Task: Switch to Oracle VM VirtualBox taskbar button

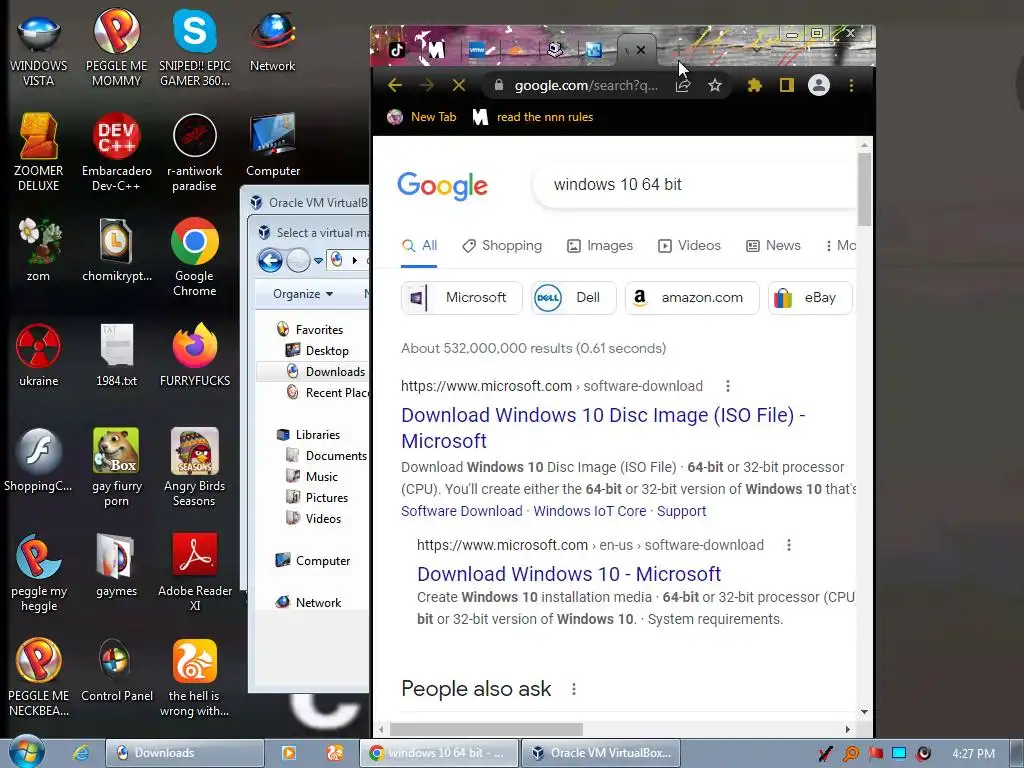Action: [601, 753]
